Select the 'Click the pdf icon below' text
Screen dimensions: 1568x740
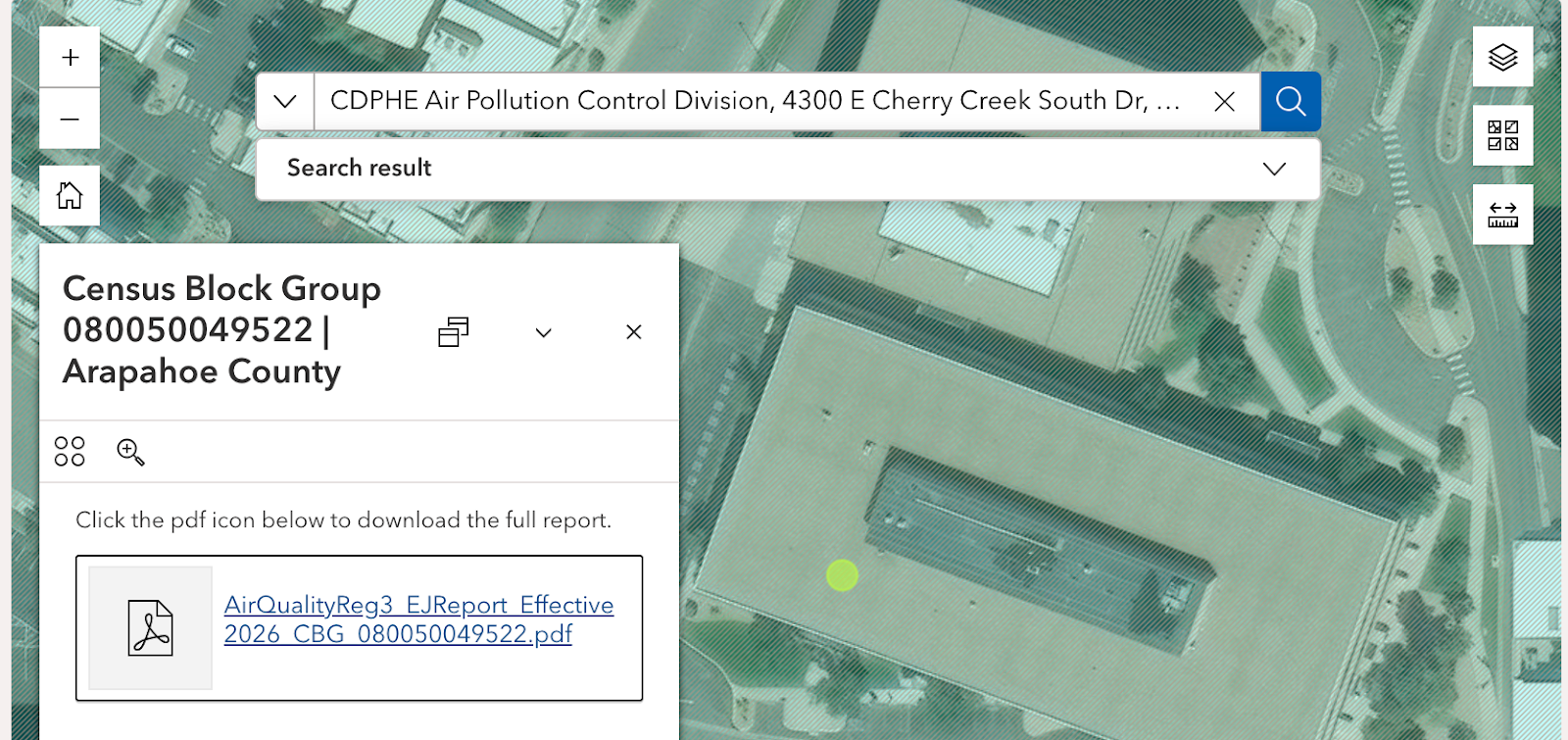click(x=343, y=520)
